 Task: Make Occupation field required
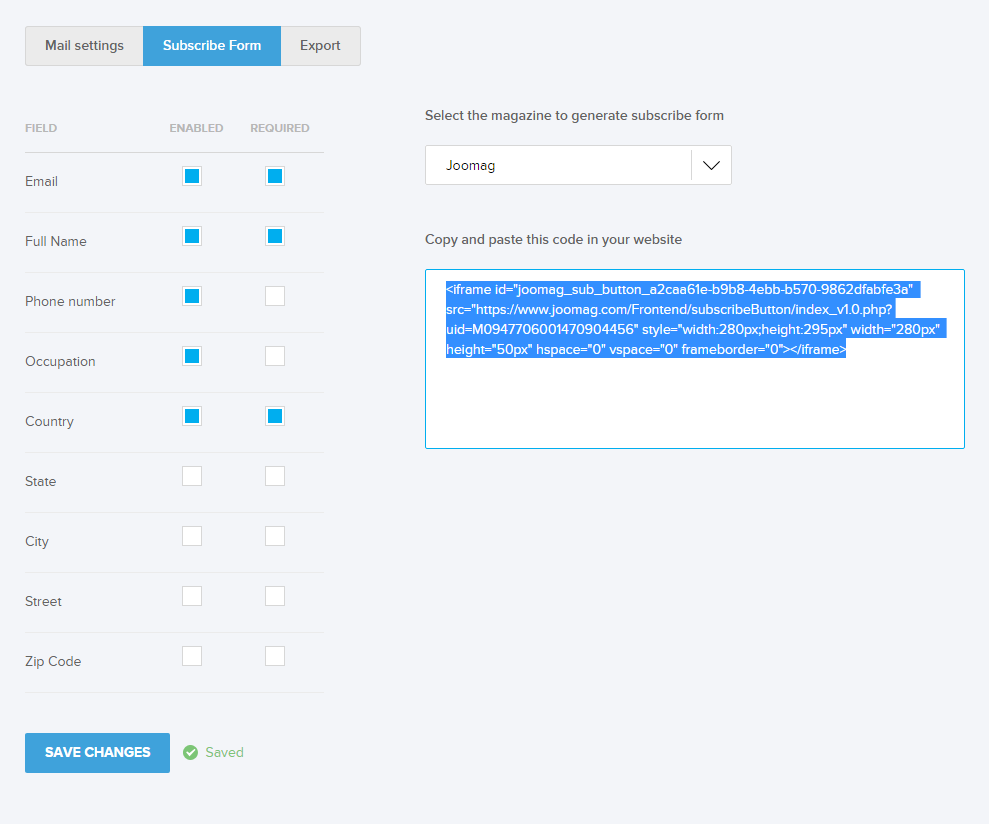coord(275,356)
